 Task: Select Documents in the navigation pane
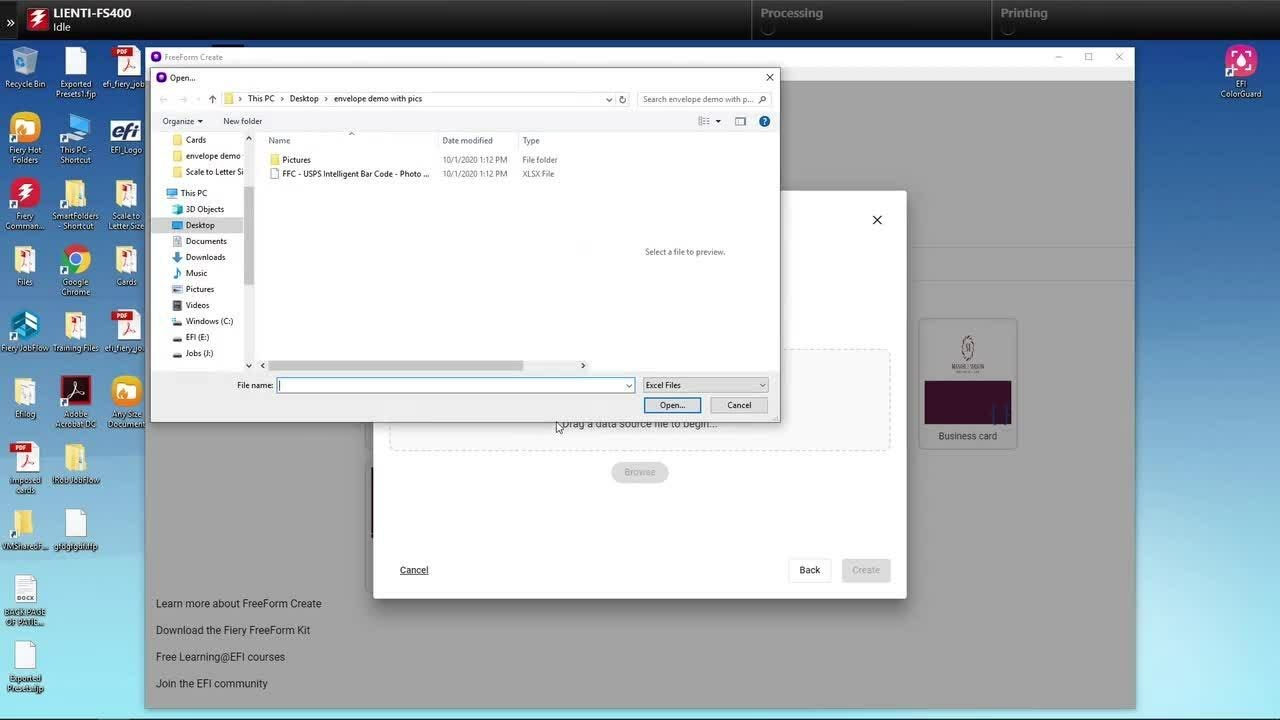(x=205, y=241)
